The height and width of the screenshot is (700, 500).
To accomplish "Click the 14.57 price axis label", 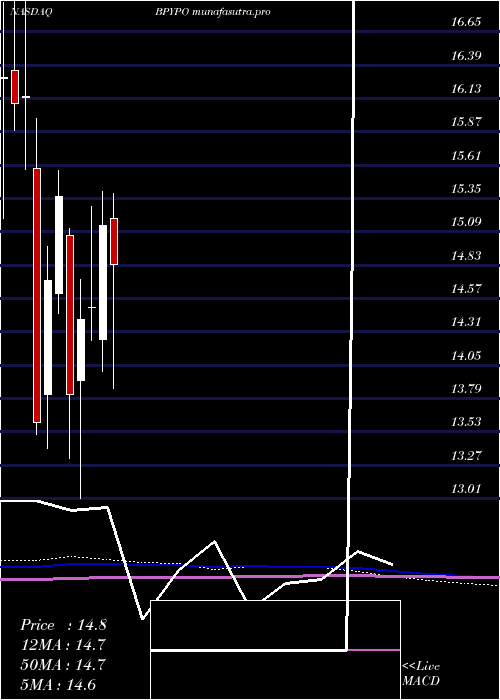I will 466,289.
